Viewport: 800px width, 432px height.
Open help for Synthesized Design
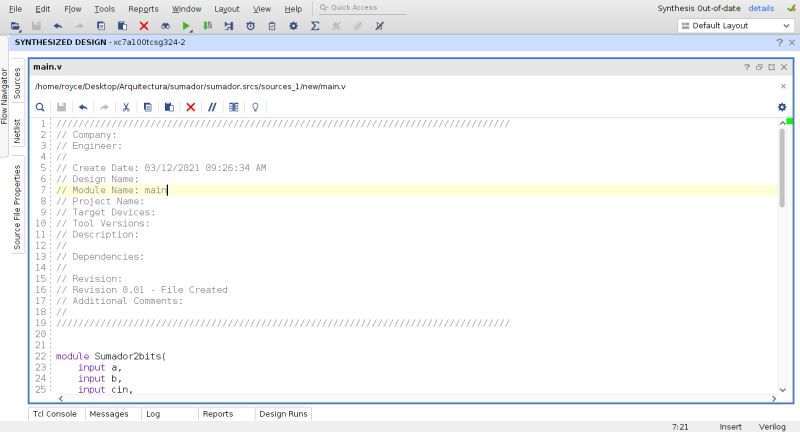pos(779,43)
